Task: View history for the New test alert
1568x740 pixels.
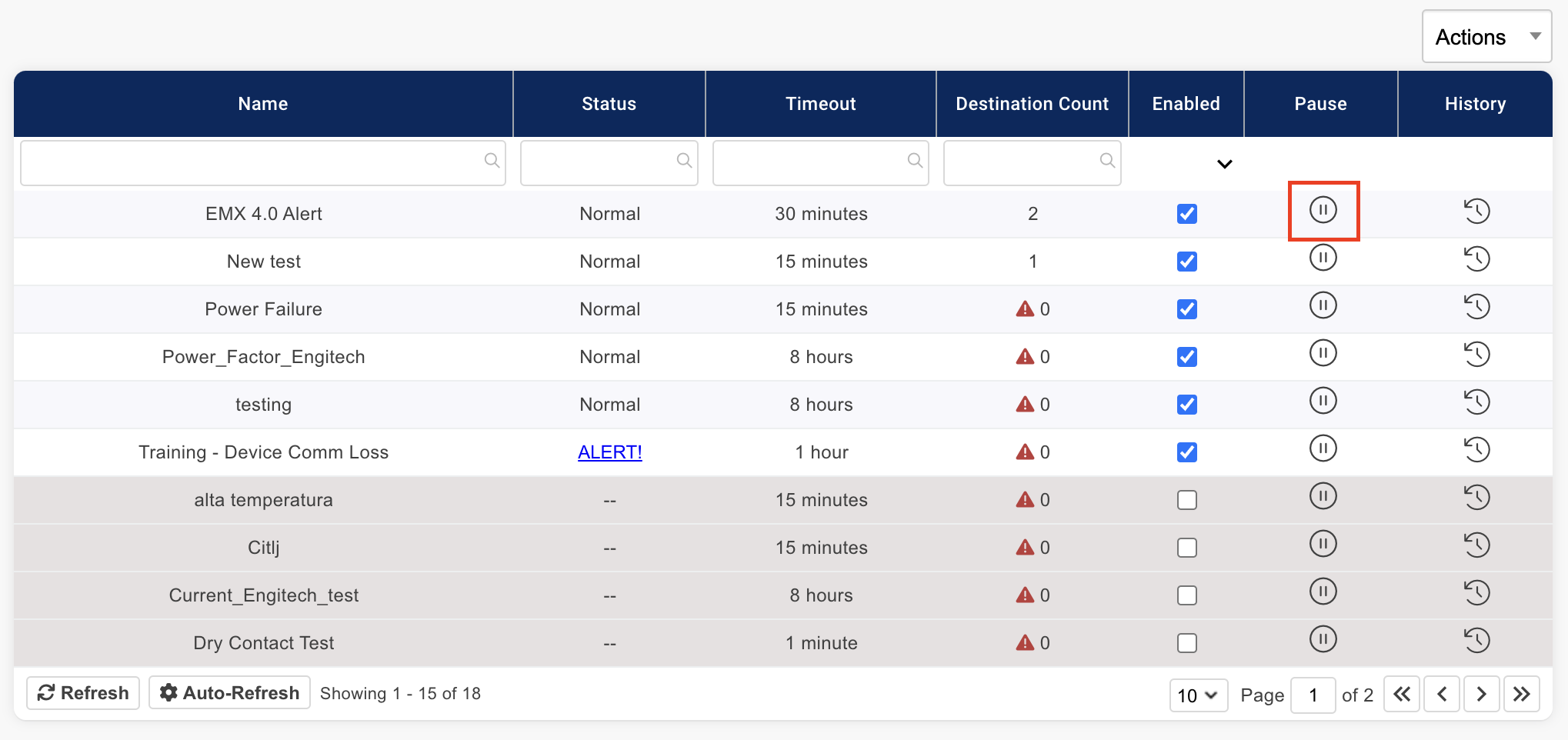Action: pyautogui.click(x=1476, y=258)
